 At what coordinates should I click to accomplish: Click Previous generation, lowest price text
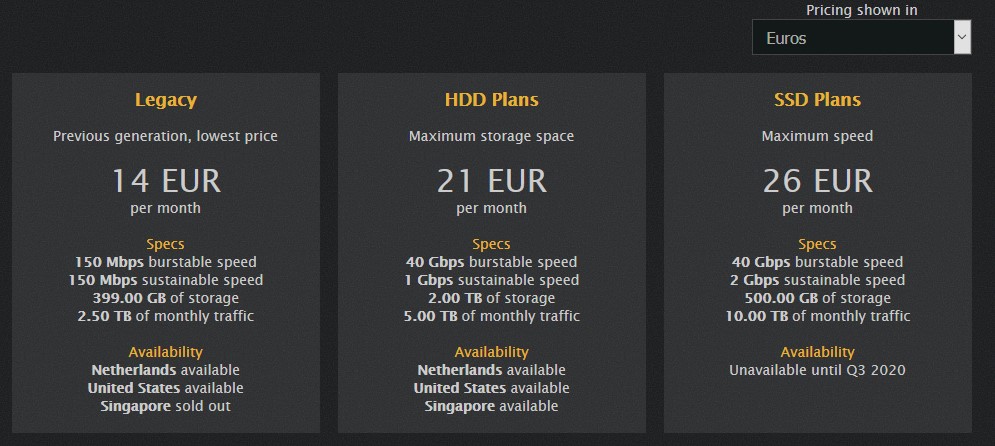[x=166, y=136]
